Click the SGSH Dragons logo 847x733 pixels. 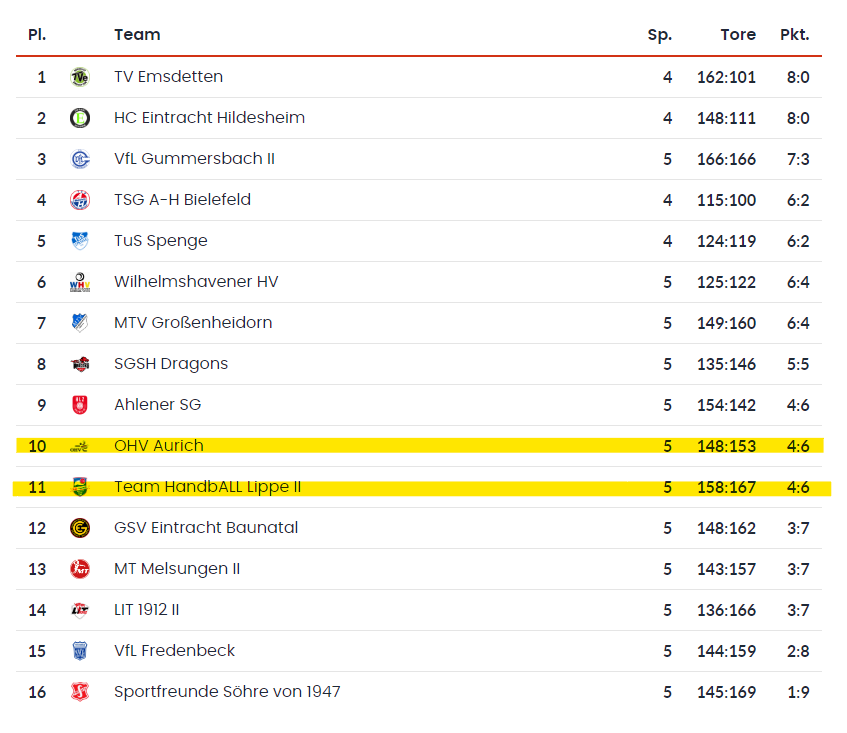(x=80, y=364)
